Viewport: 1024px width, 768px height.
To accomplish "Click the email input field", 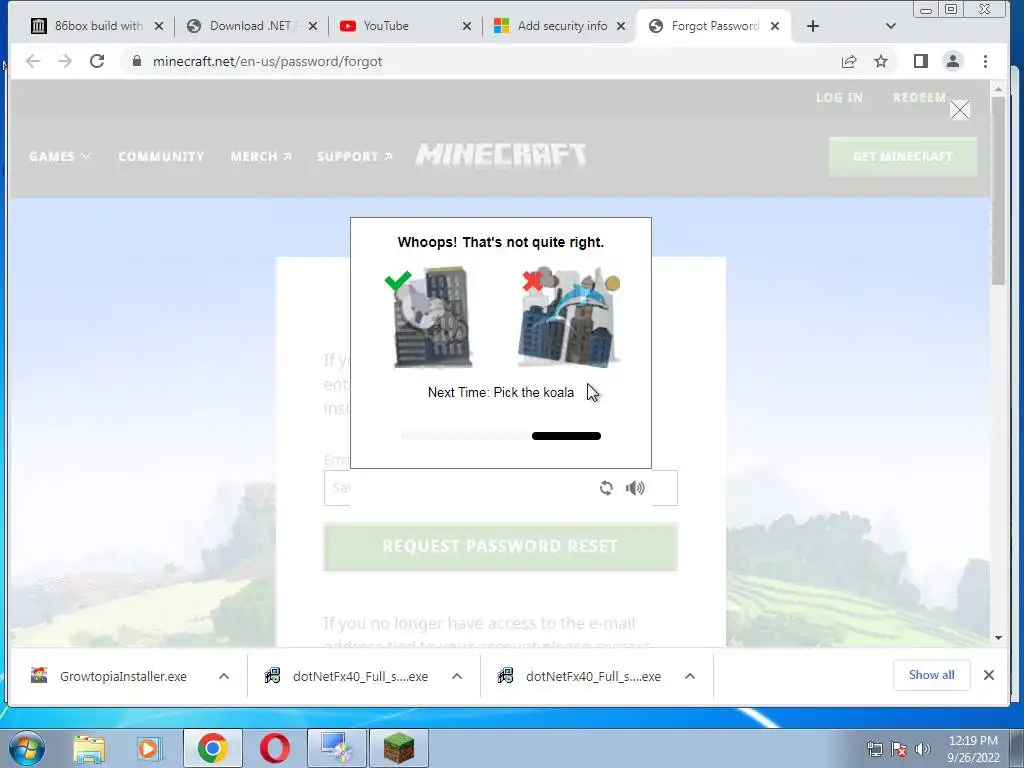I will (501, 488).
